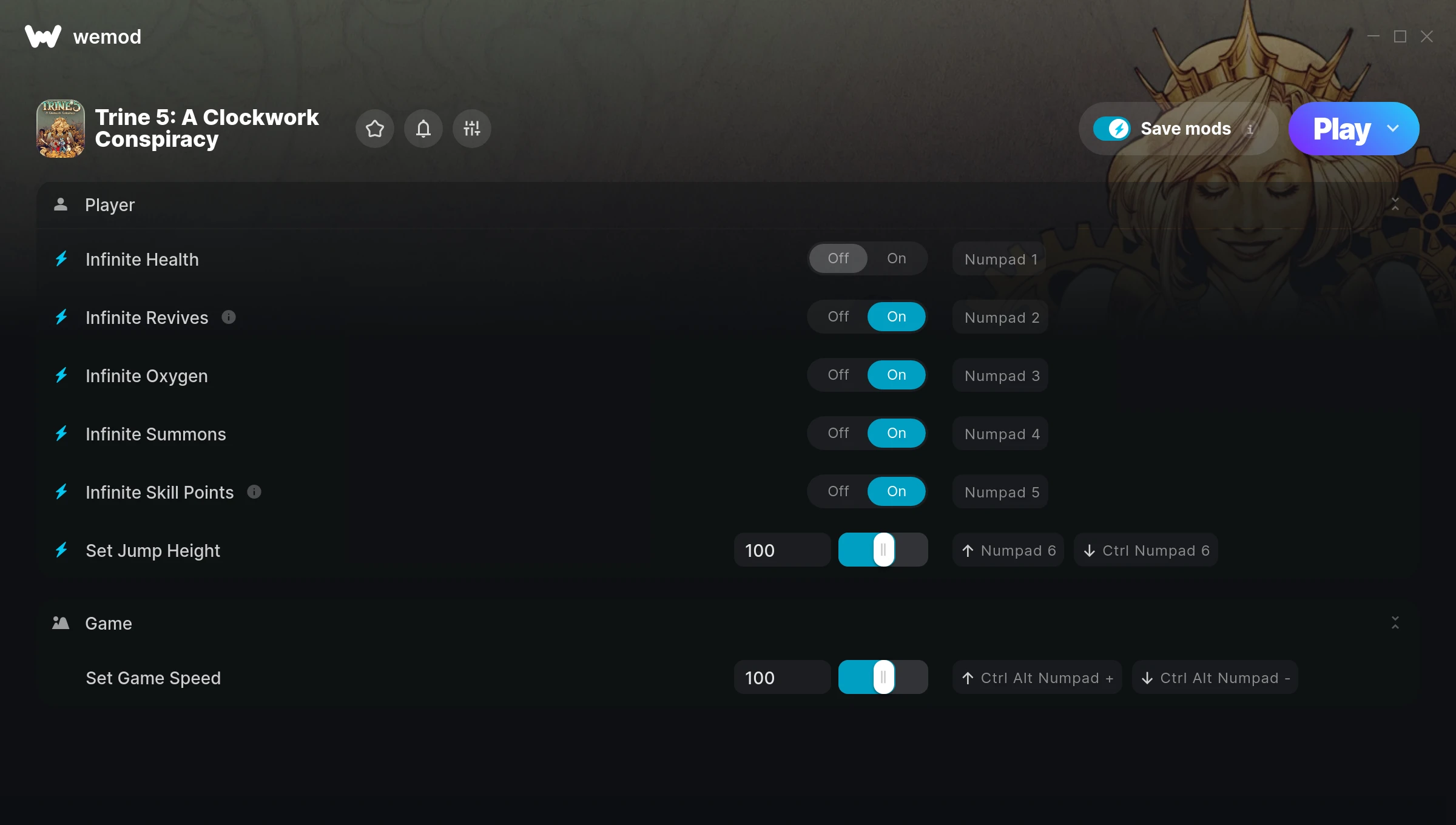Open Infinite Revives info icon
The image size is (1456, 825).
click(229, 317)
